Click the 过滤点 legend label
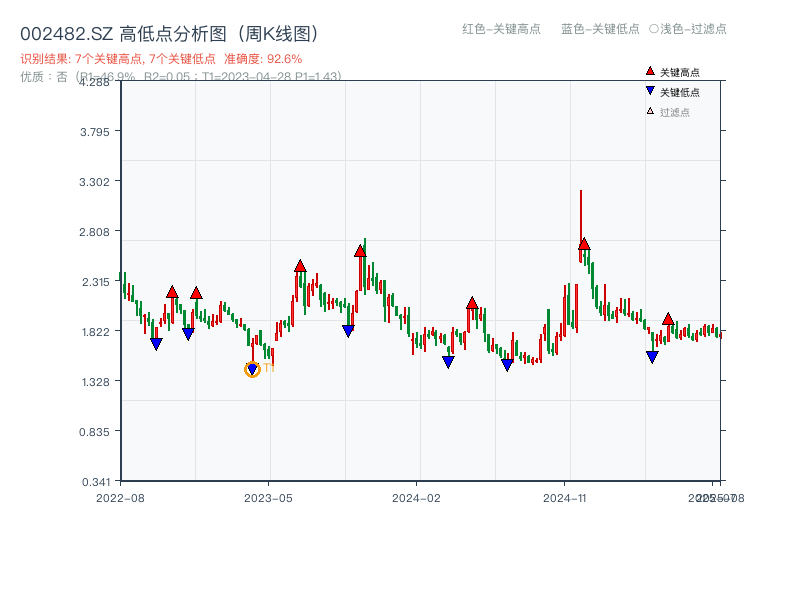The height and width of the screenshot is (600, 800). 674,112
